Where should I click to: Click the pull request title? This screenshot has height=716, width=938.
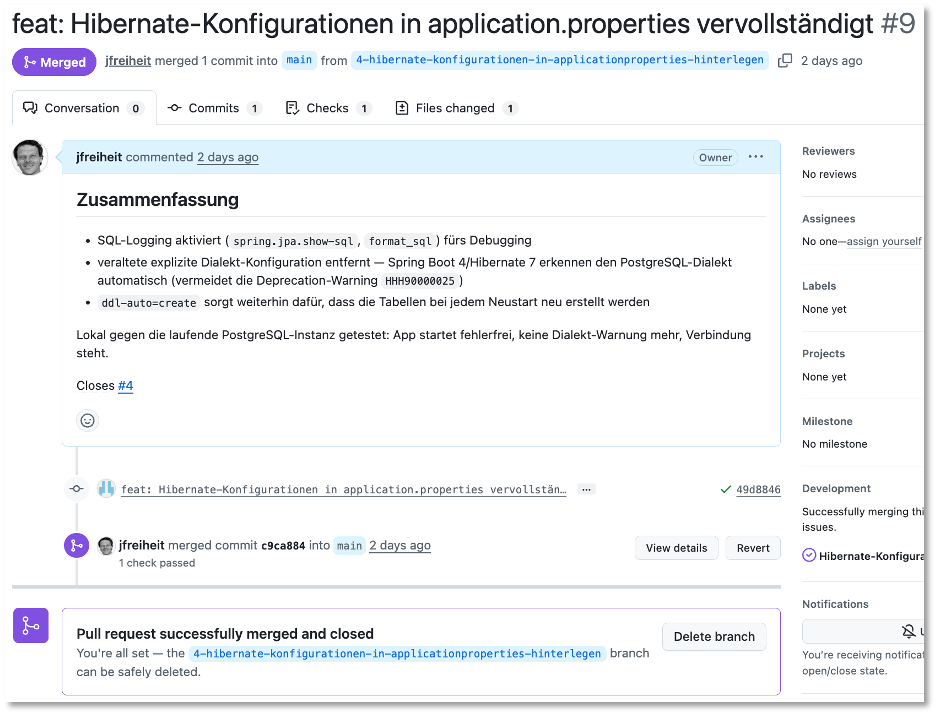443,24
